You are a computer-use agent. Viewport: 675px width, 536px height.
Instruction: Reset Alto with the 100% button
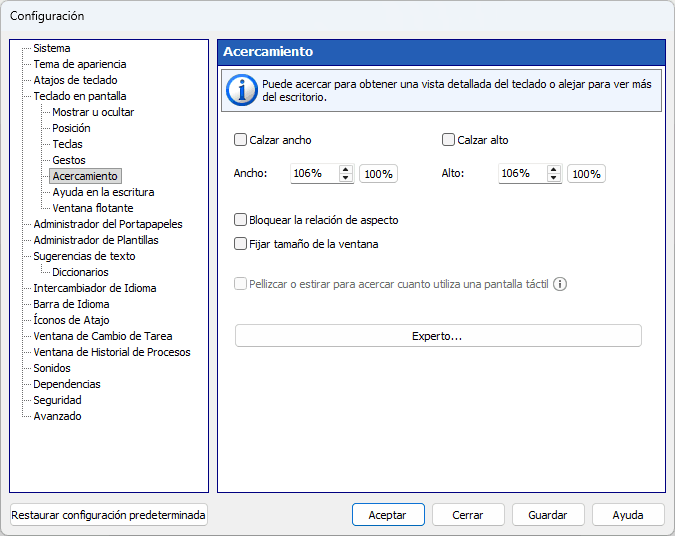(x=586, y=174)
